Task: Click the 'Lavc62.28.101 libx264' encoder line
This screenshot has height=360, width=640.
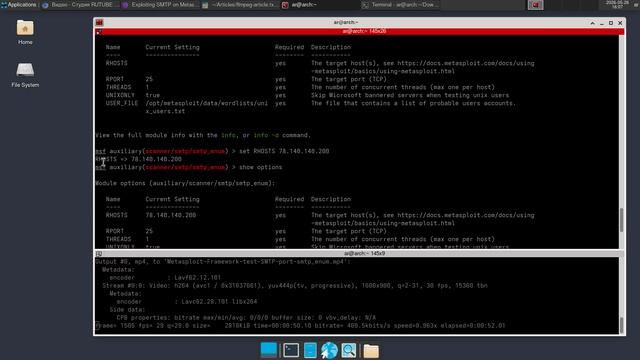Action: [x=187, y=302]
